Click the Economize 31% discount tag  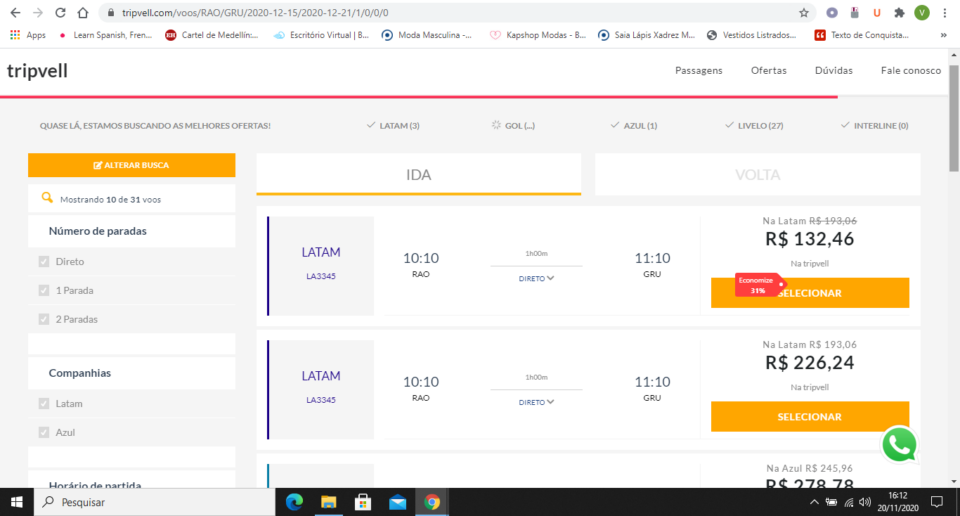tap(759, 285)
